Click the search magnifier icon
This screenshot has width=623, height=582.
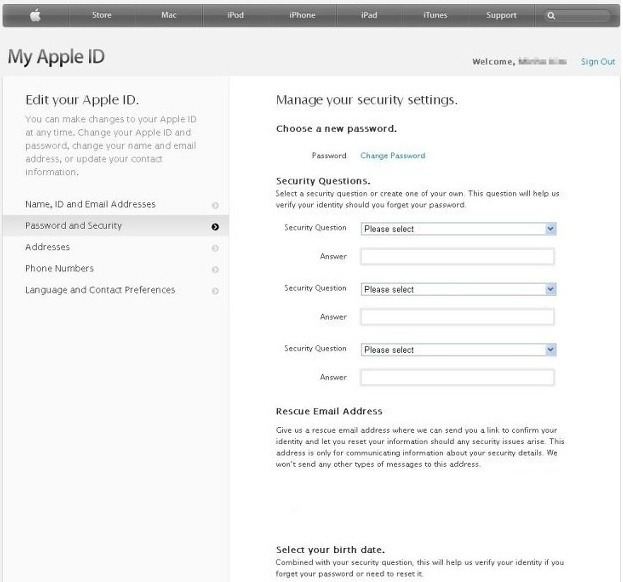(x=551, y=15)
